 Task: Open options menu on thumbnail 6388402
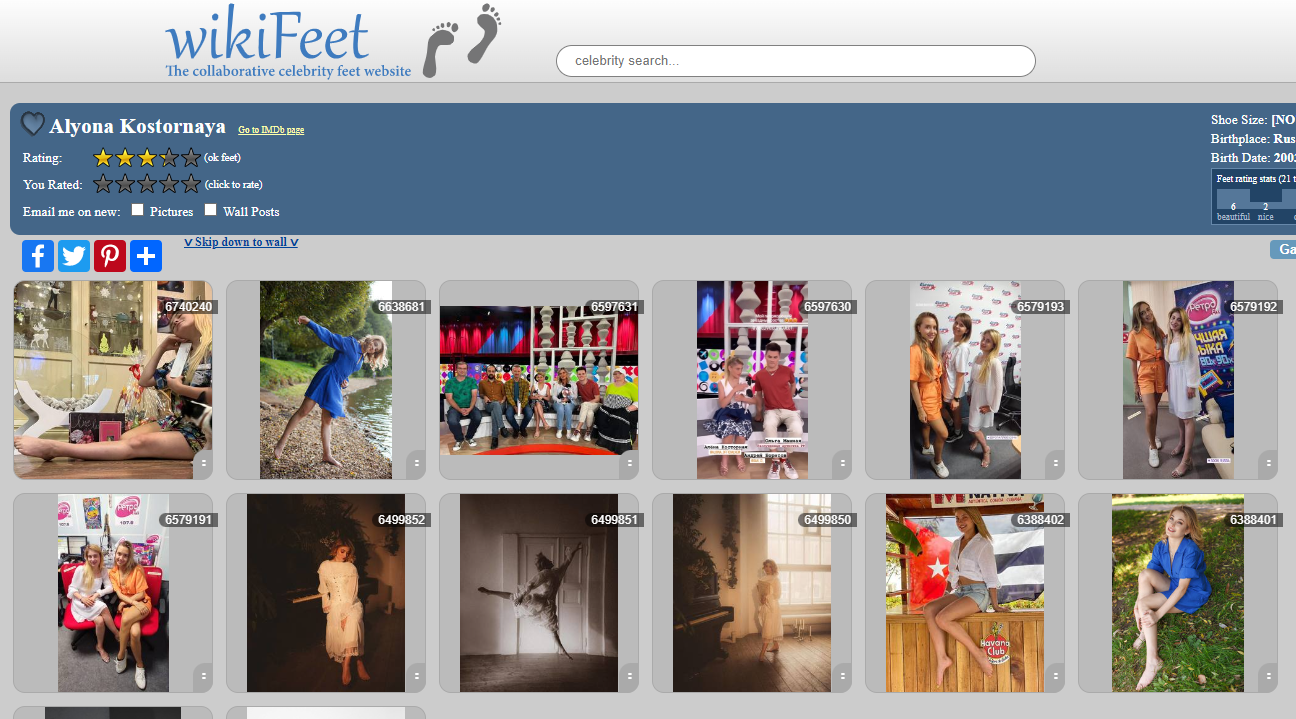(x=1055, y=677)
